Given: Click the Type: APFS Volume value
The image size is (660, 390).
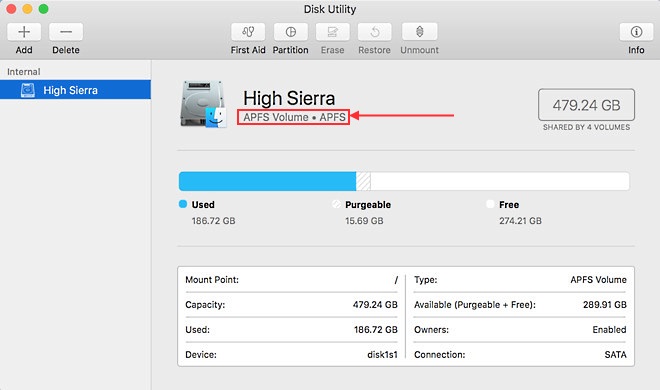Looking at the screenshot, I should [x=598, y=280].
